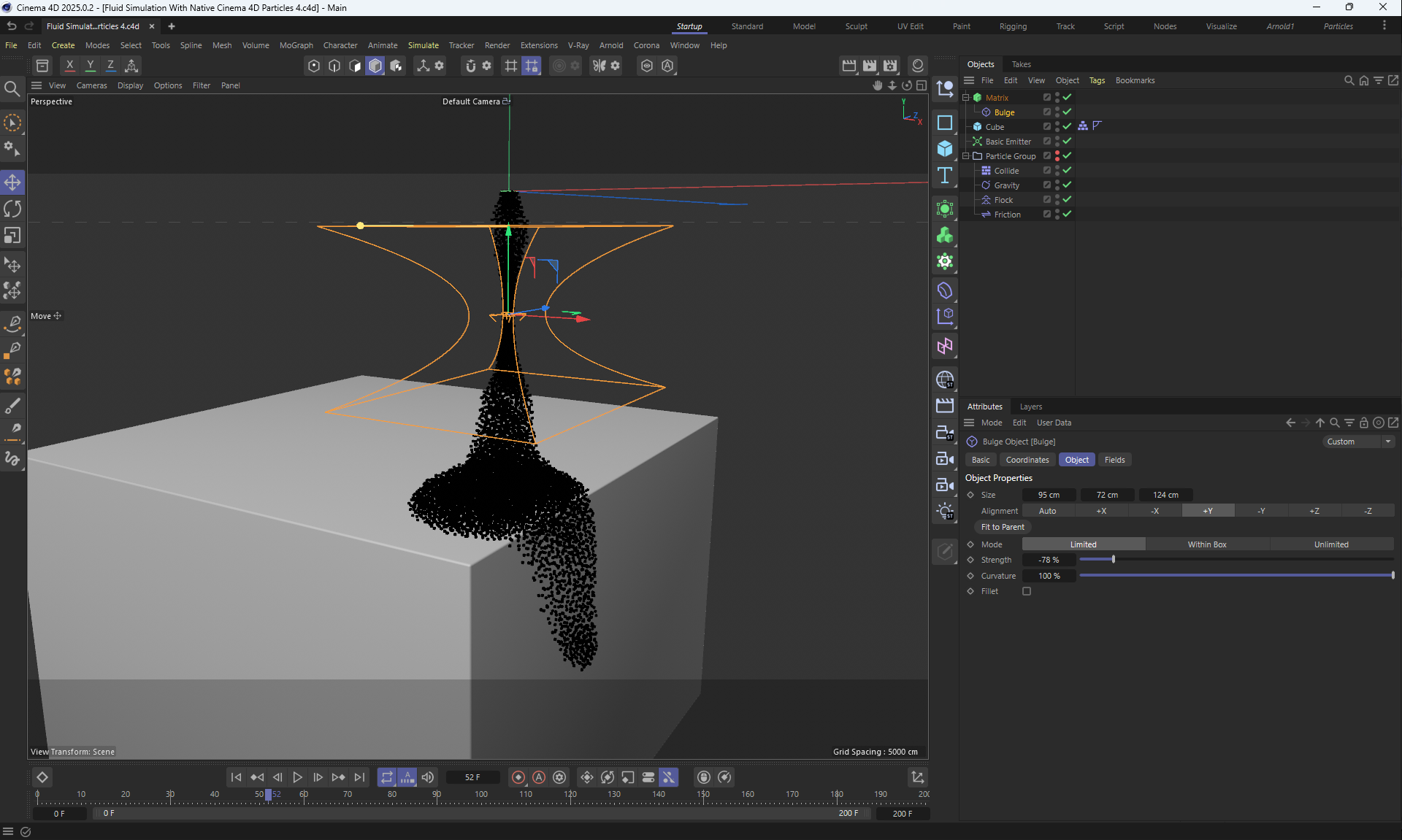Image resolution: width=1402 pixels, height=840 pixels.
Task: Switch to the Fields tab
Action: (x=1114, y=460)
